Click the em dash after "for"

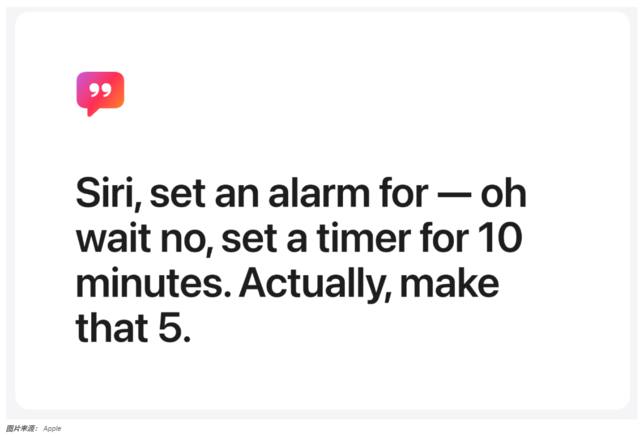tap(454, 194)
